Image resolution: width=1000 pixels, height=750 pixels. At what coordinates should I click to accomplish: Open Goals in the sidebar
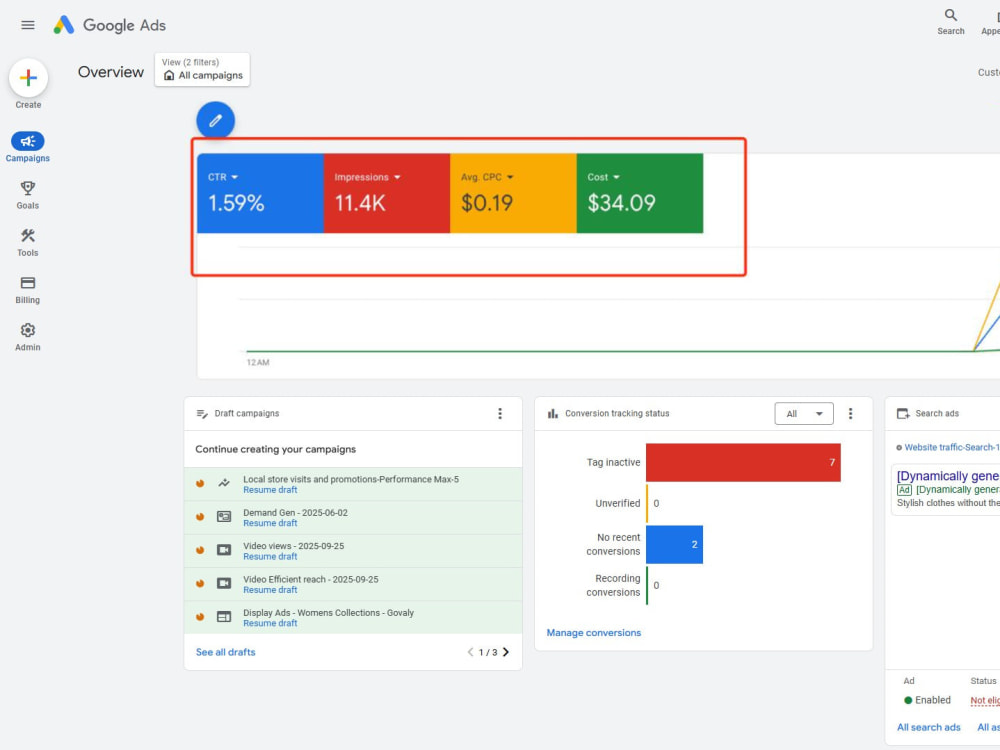(x=27, y=195)
